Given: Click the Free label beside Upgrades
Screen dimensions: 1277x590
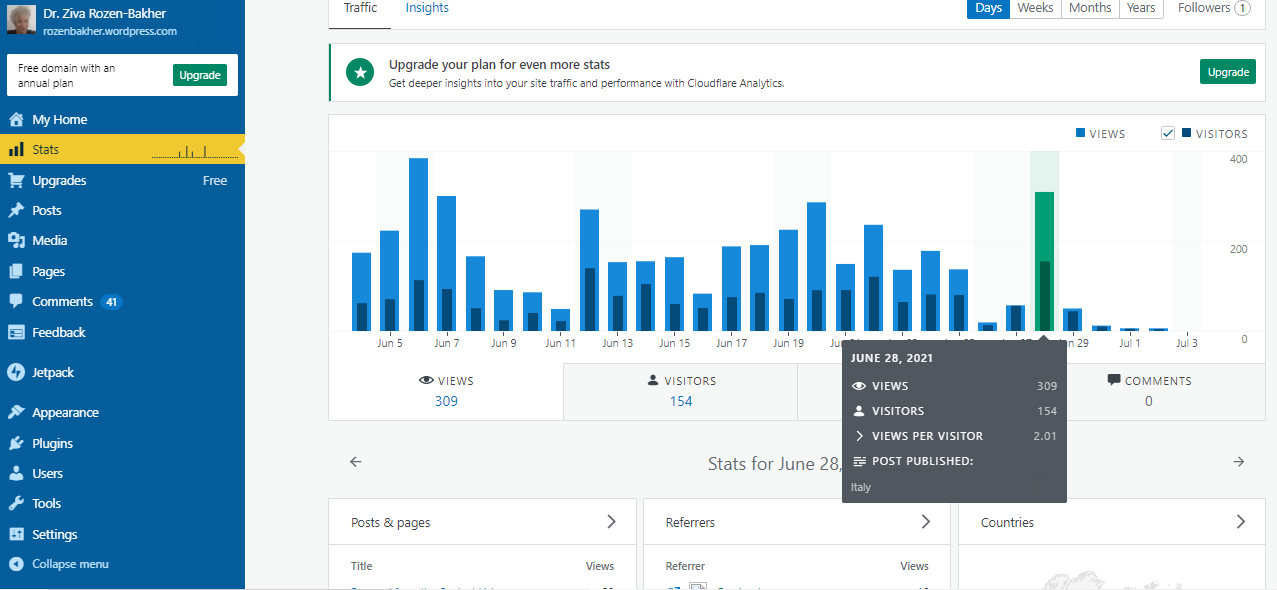Looking at the screenshot, I should [x=215, y=181].
